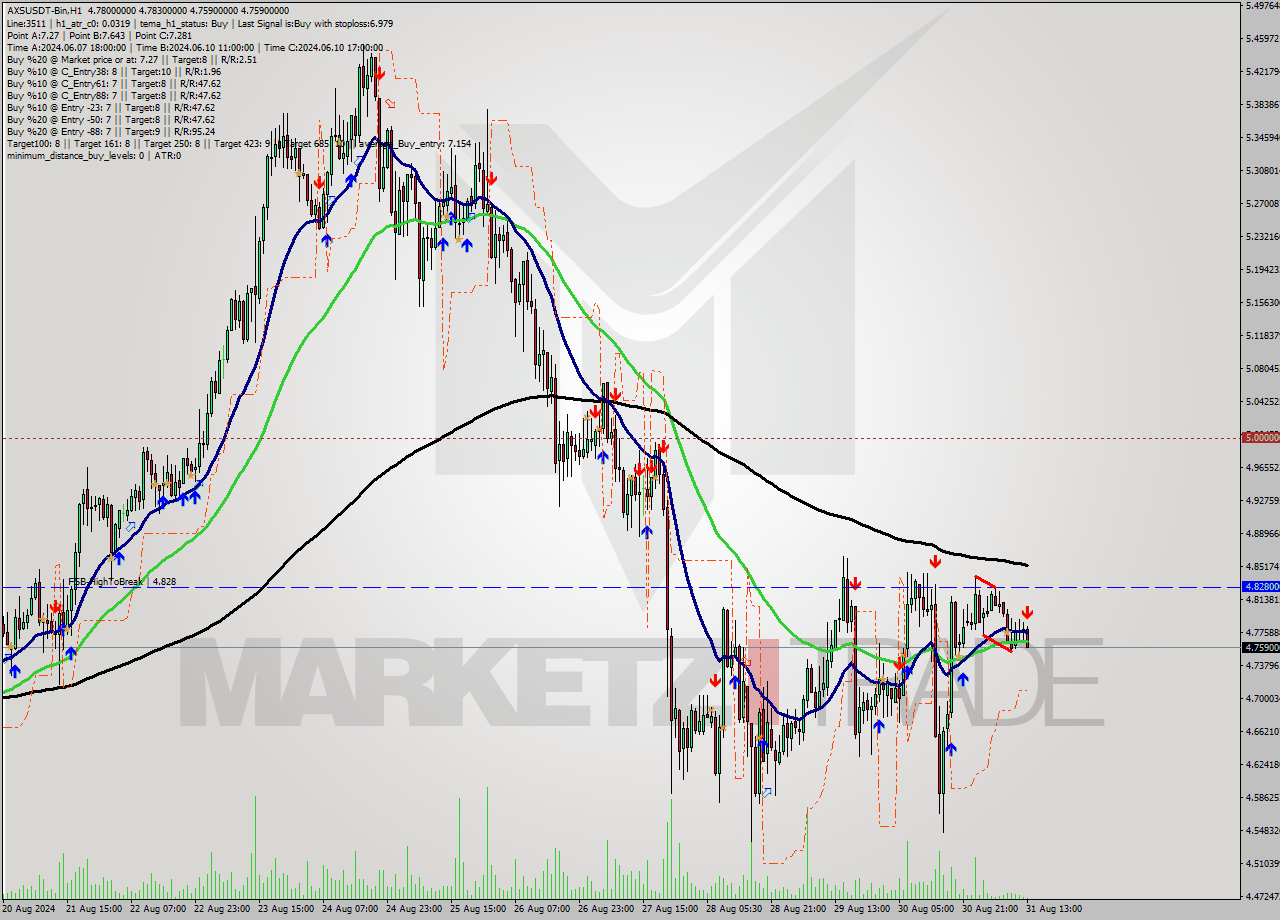This screenshot has width=1280, height=920.
Task: Click the '23 Aug 15:00' time axis label
Action: [x=287, y=908]
